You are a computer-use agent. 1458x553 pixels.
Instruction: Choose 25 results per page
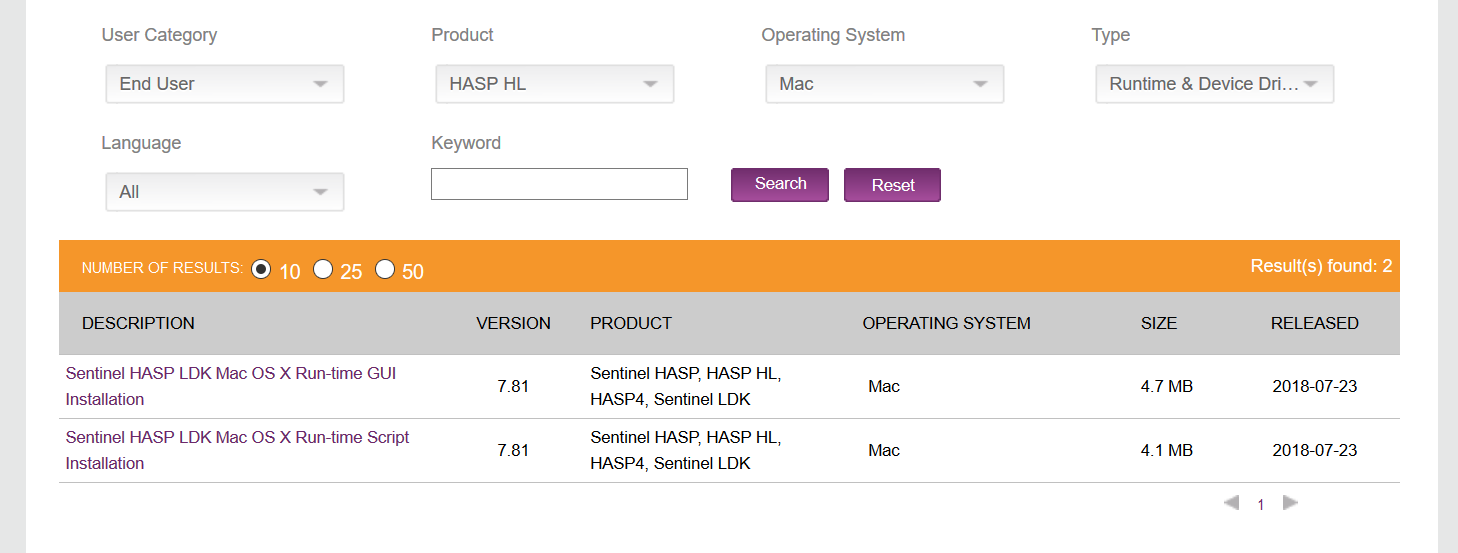tap(323, 269)
